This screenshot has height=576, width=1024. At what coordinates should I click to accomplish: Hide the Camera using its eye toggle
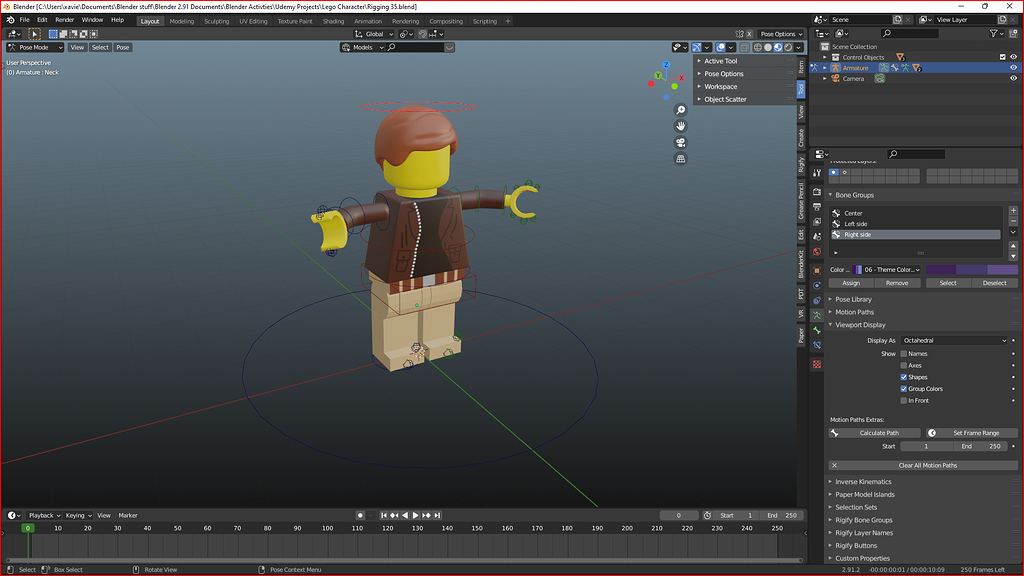[1013, 78]
